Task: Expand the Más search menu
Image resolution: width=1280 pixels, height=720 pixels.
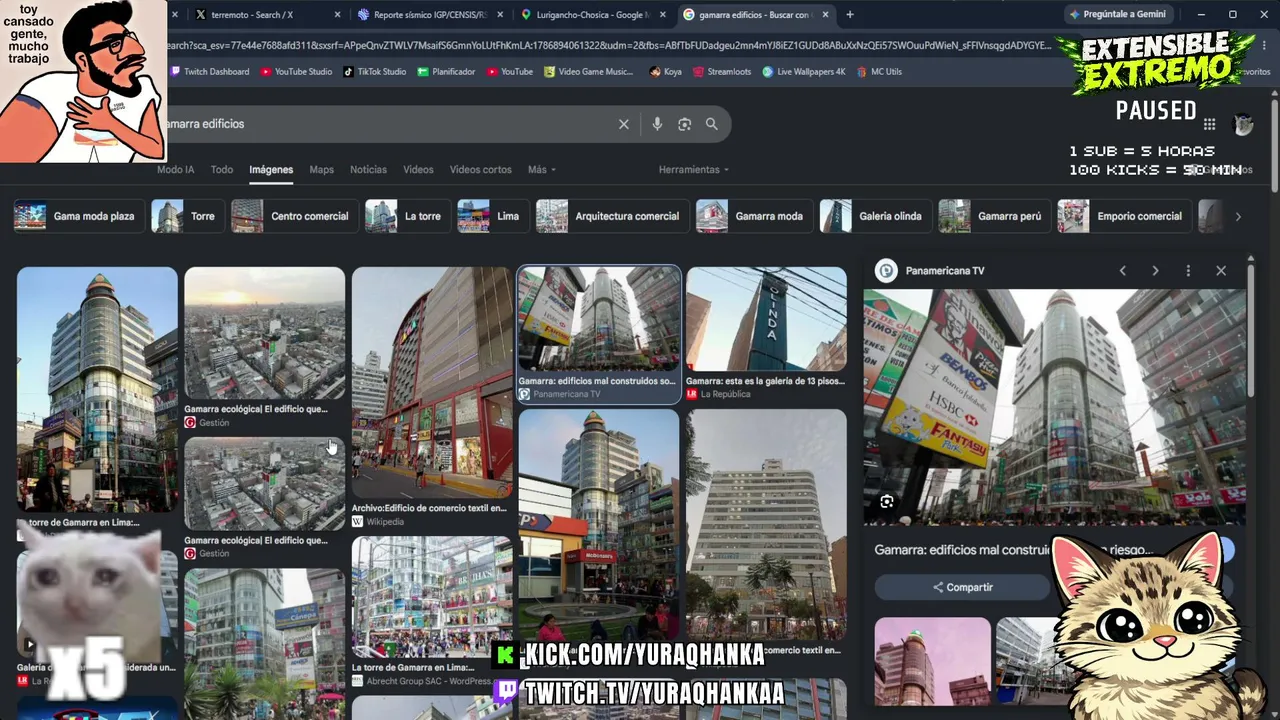Action: 542,170
